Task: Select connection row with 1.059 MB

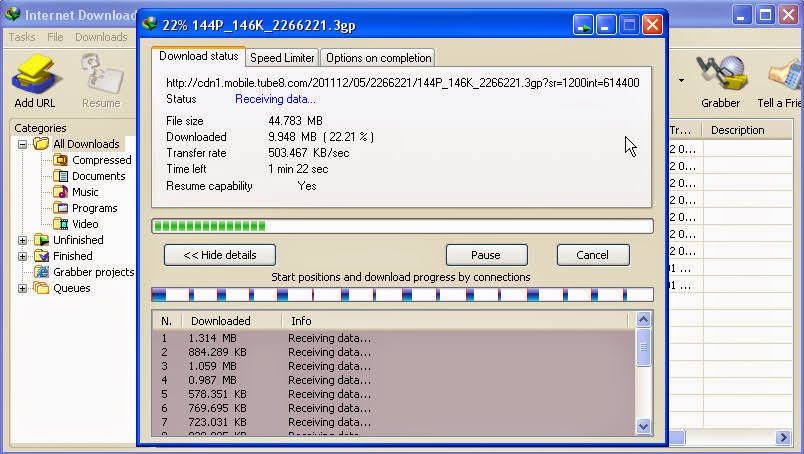Action: tap(394, 366)
